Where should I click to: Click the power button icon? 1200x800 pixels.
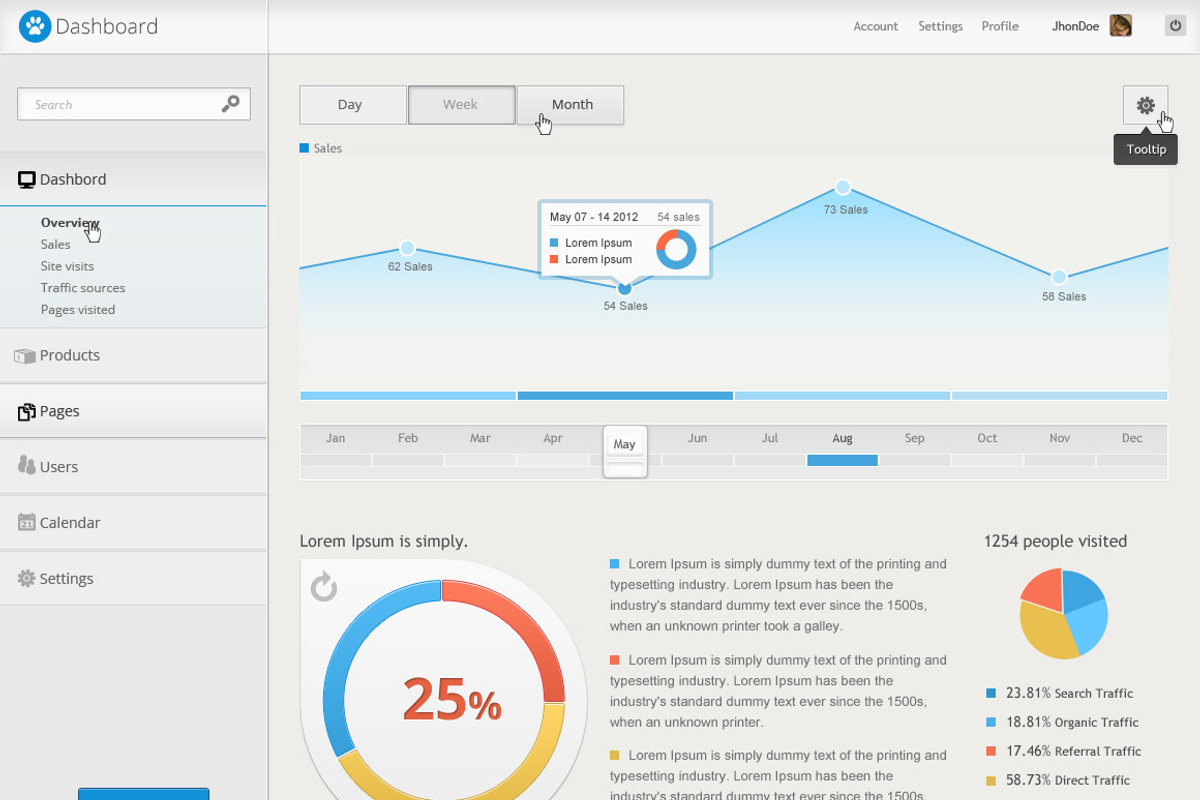(1175, 26)
